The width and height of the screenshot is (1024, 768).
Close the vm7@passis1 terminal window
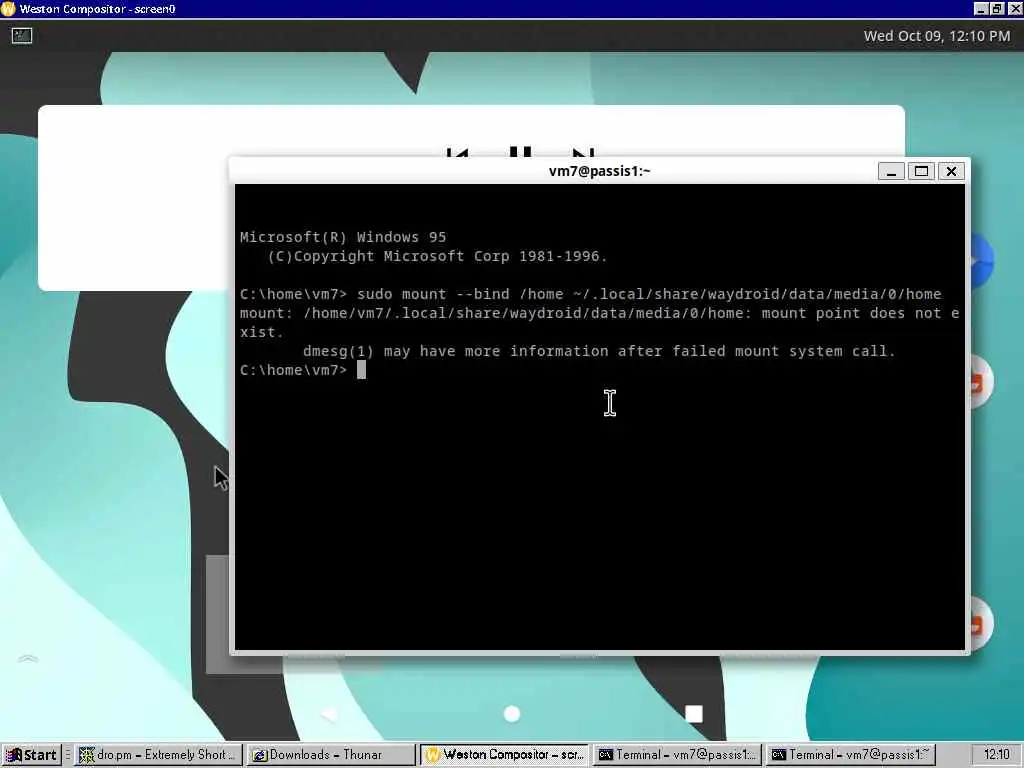pos(951,171)
